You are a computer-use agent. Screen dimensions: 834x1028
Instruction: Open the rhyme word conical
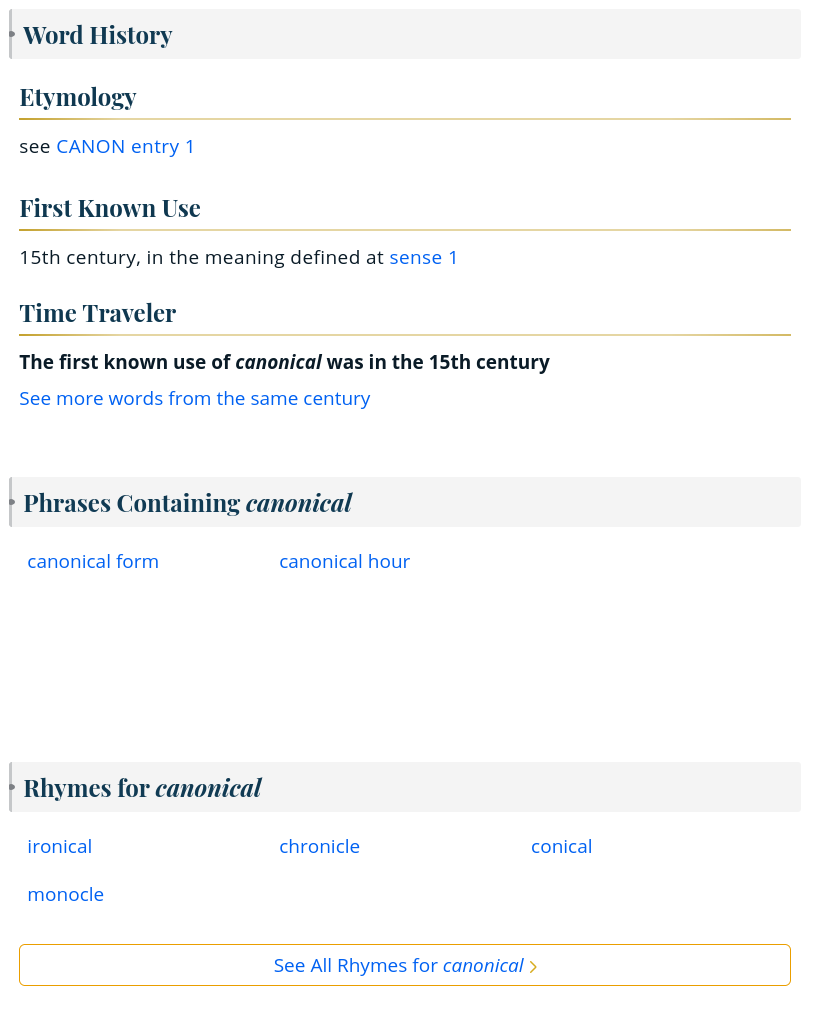coord(562,847)
